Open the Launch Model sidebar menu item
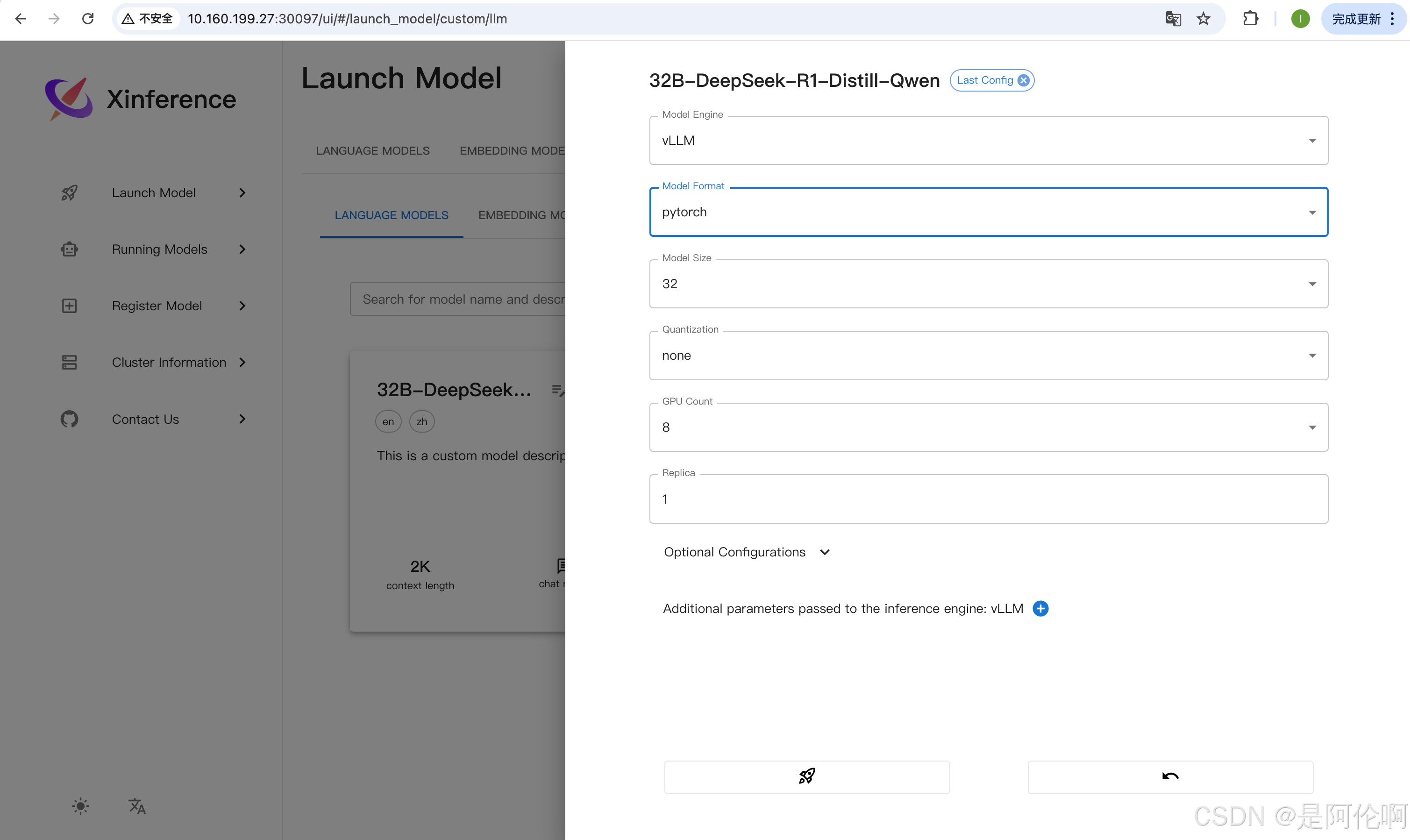 click(153, 192)
